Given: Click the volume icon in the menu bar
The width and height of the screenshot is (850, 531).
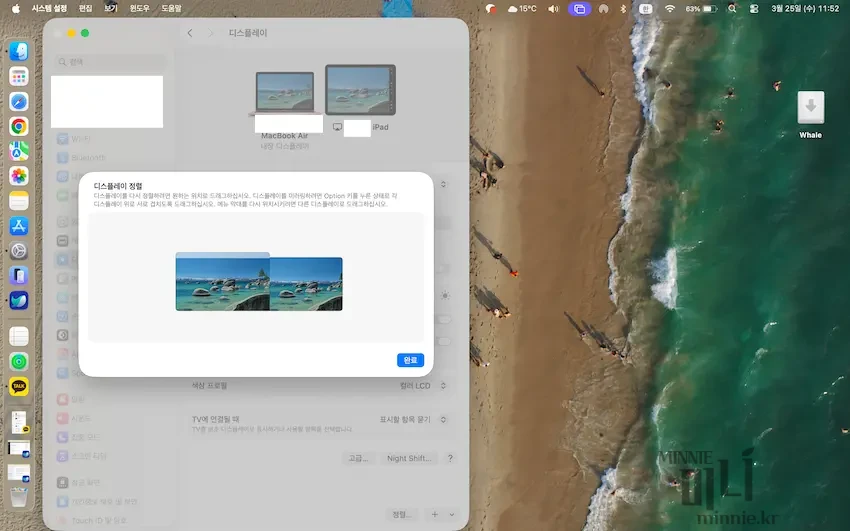Looking at the screenshot, I should (x=553, y=9).
